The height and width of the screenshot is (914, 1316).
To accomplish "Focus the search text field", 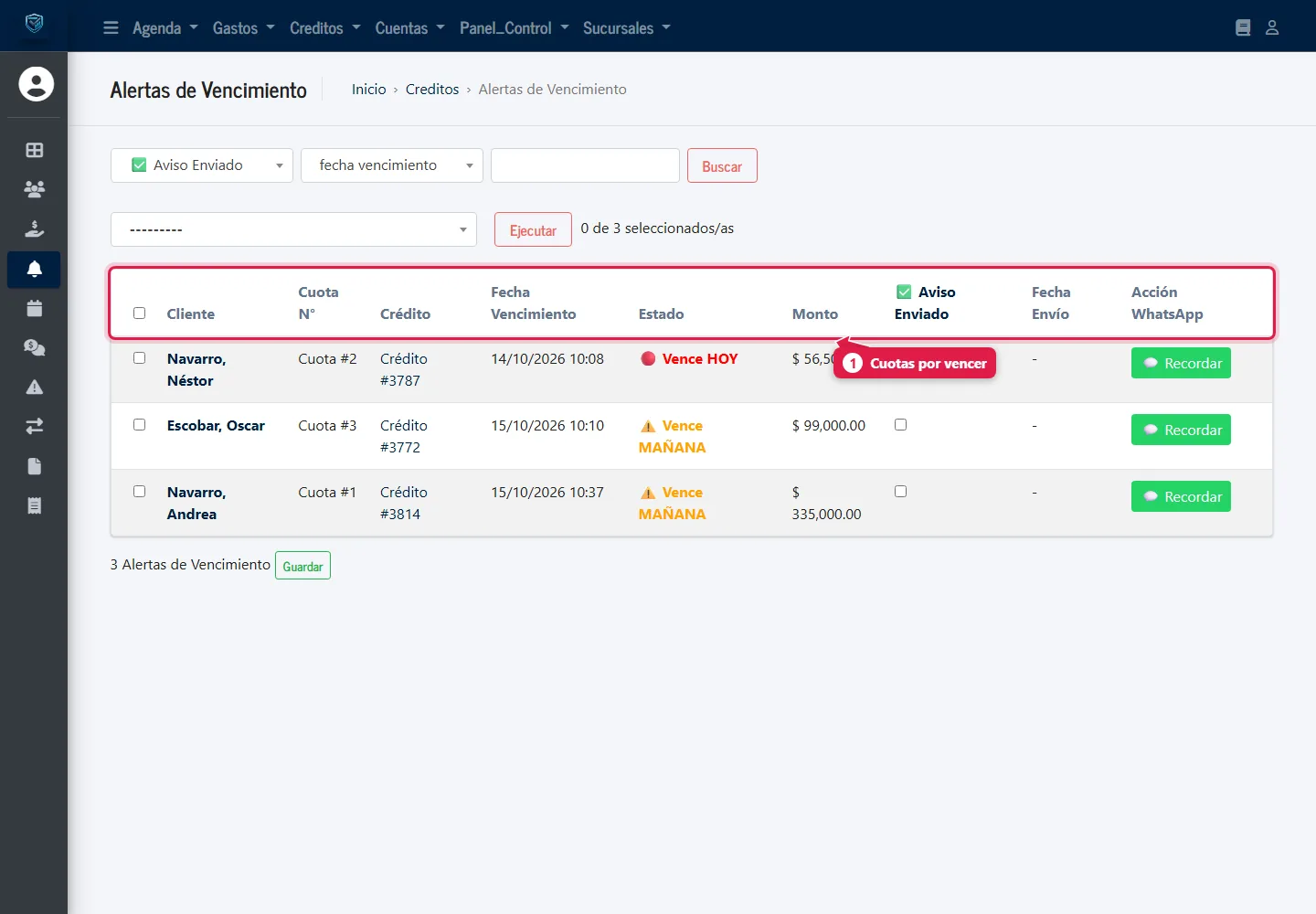I will tap(585, 165).
